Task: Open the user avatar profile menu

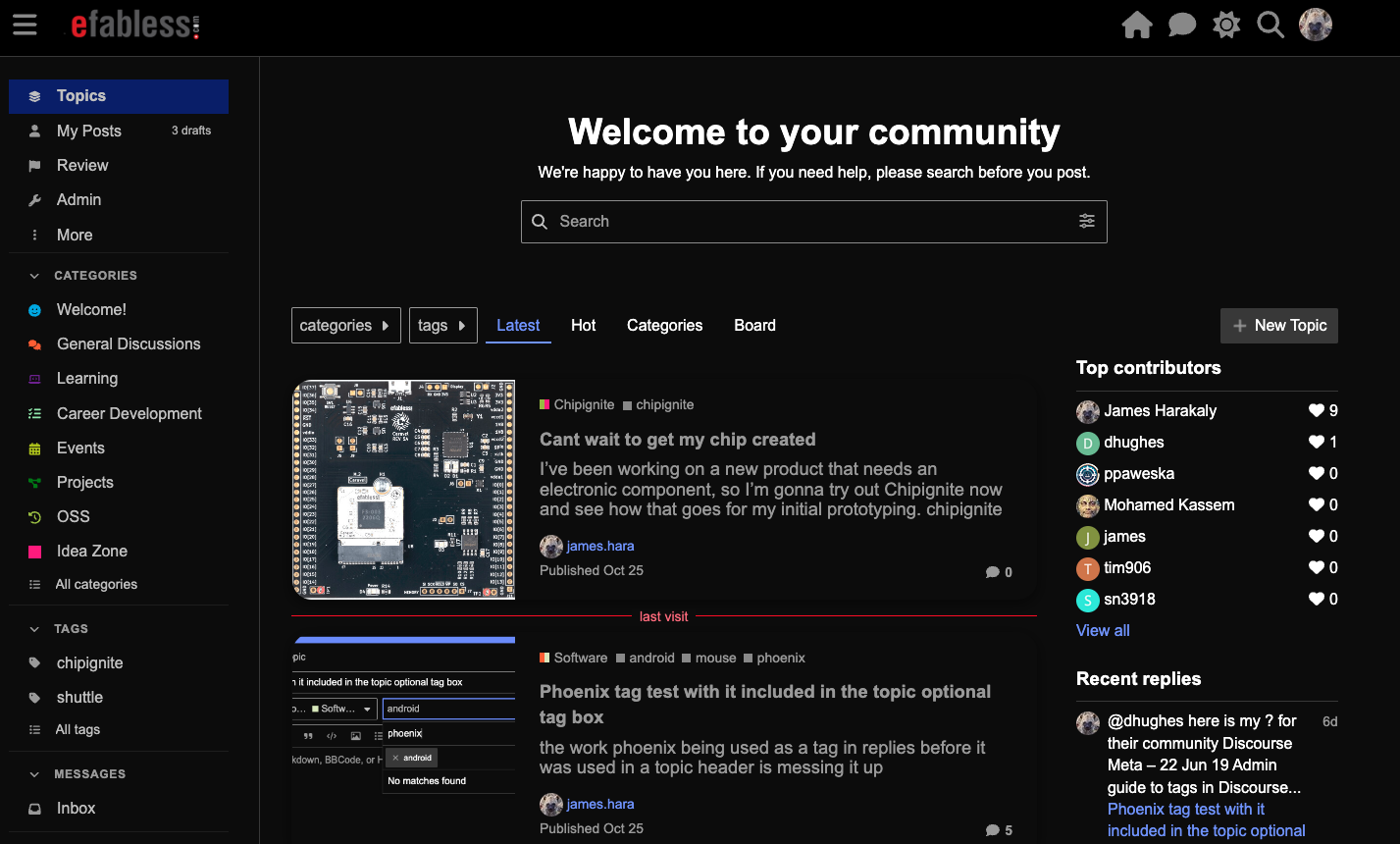Action: [1316, 25]
